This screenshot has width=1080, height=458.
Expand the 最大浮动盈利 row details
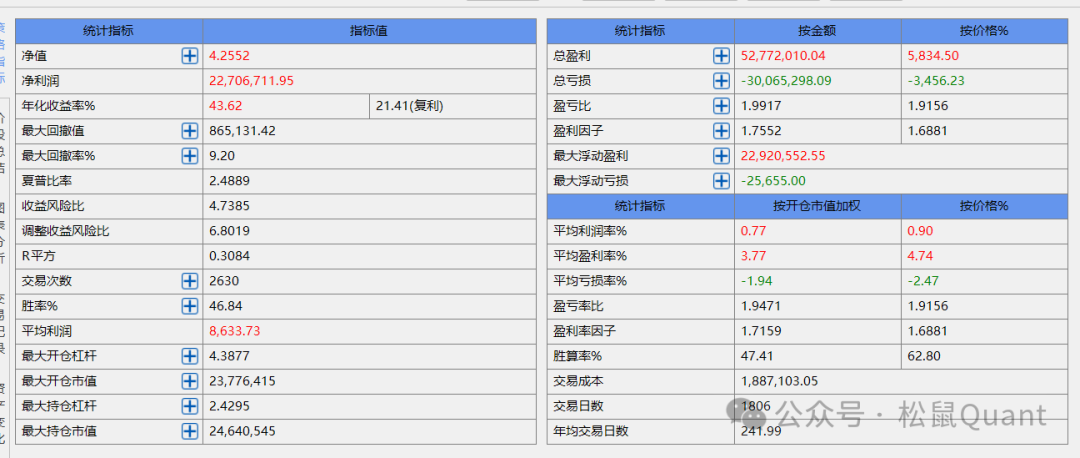(x=721, y=156)
